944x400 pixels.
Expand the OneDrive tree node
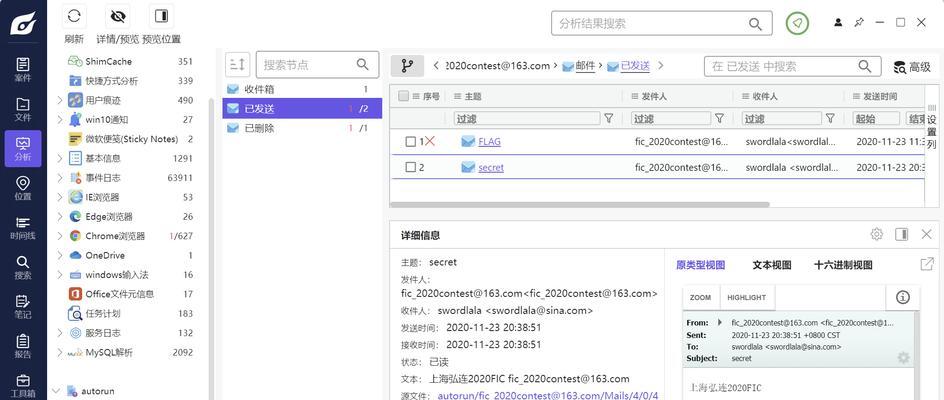click(x=59, y=255)
